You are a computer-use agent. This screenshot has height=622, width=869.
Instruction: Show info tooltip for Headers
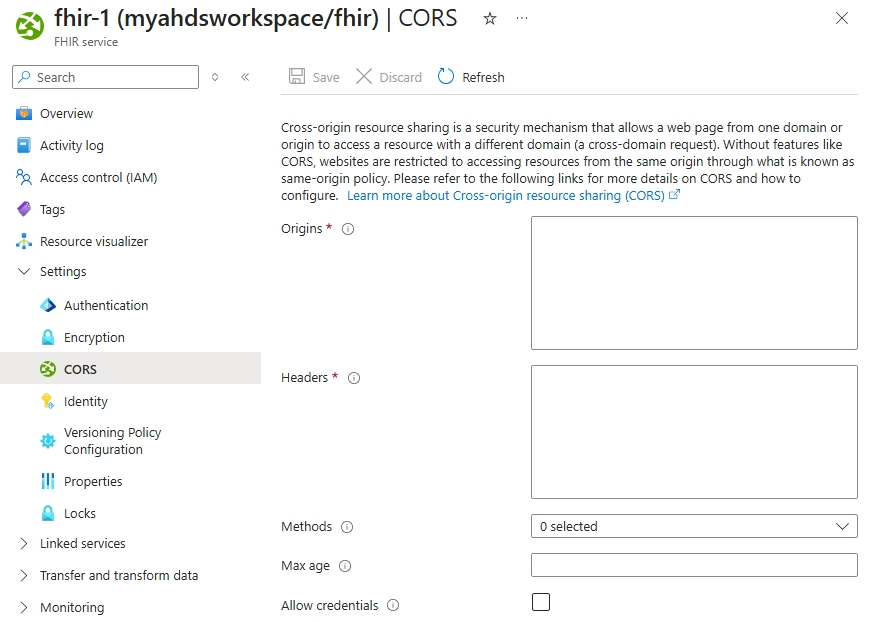coord(354,378)
